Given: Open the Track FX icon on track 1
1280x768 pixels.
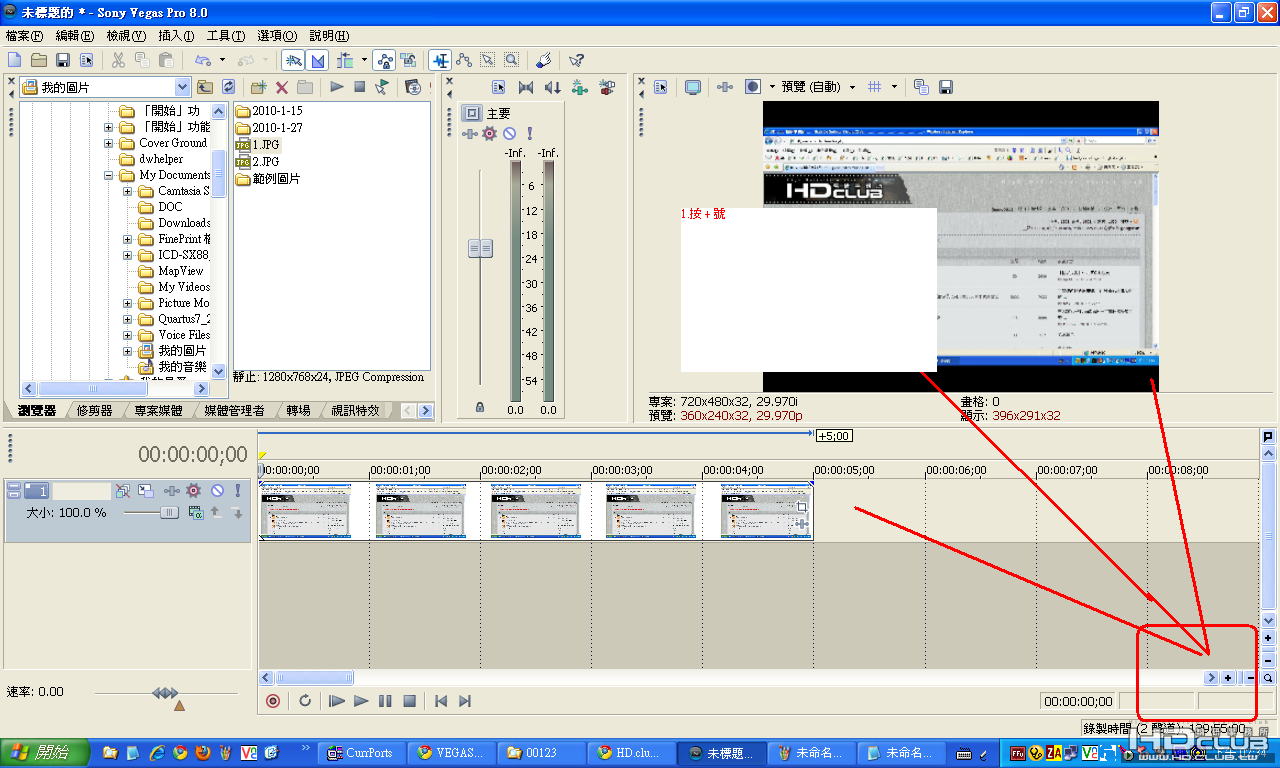Looking at the screenshot, I should click(194, 491).
